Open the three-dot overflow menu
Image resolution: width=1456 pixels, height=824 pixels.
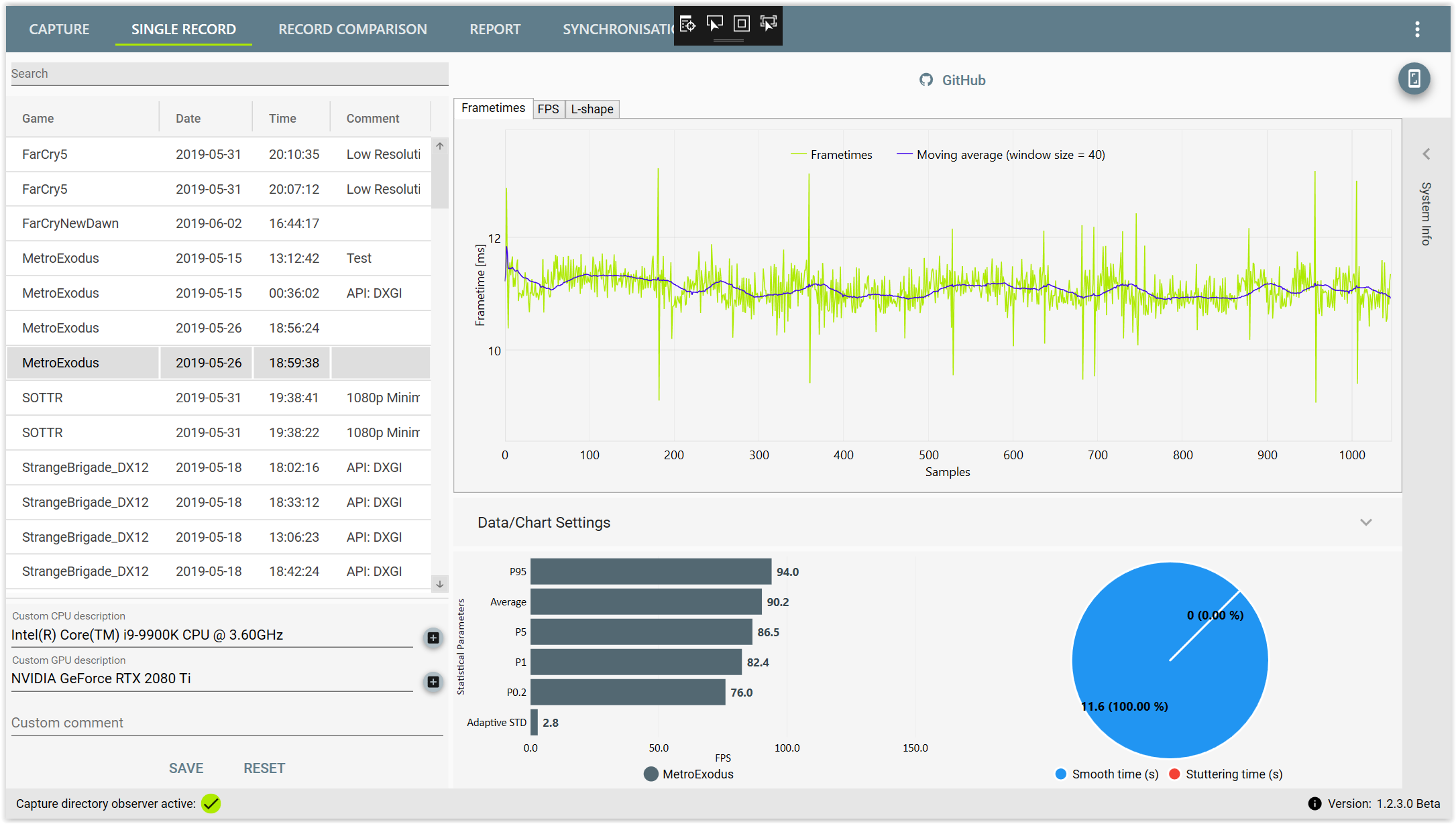click(x=1417, y=29)
